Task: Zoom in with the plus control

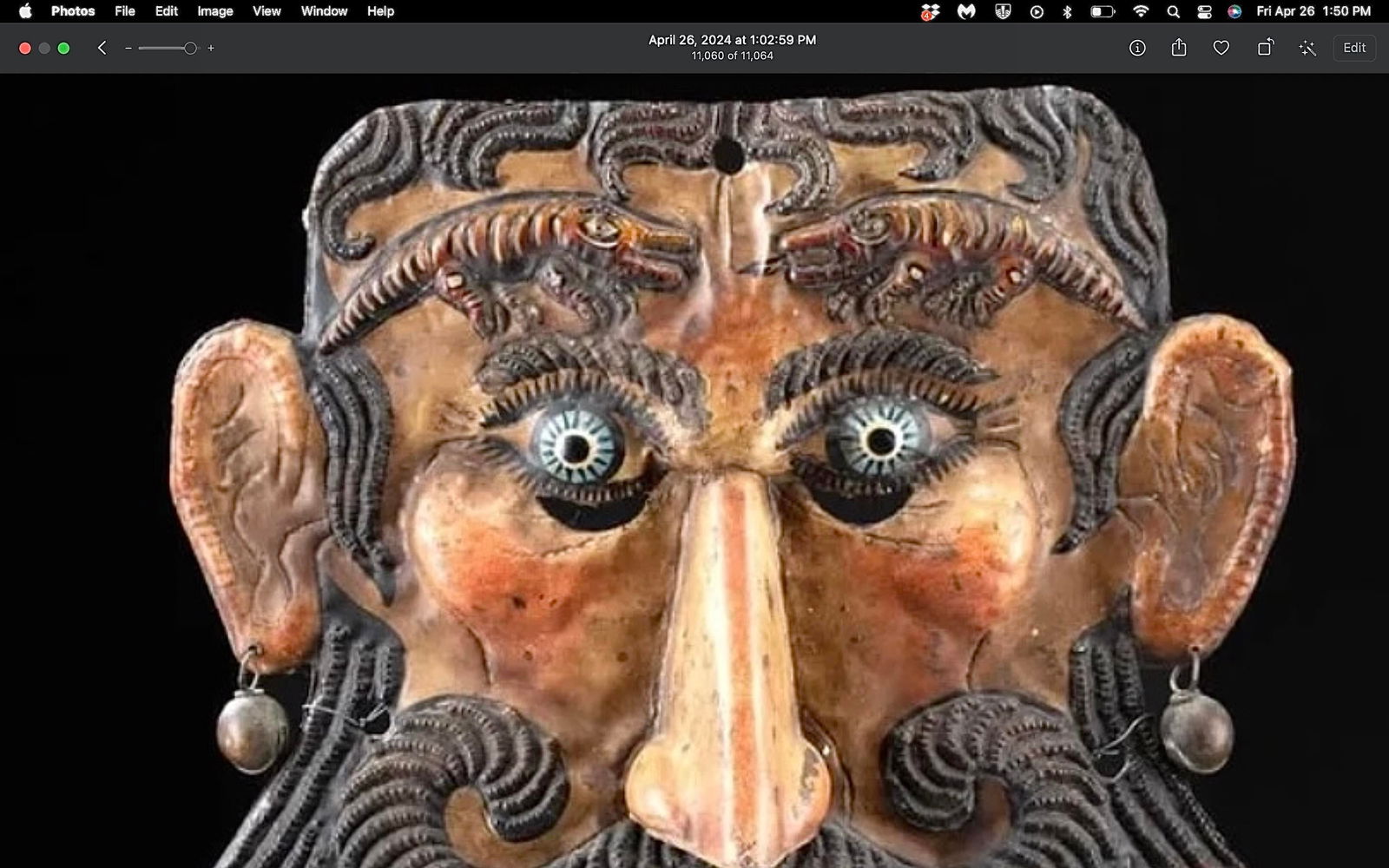Action: tap(210, 48)
